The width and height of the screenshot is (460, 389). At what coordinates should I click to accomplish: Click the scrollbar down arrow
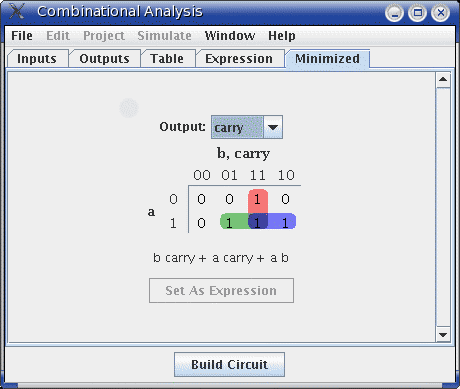point(443,334)
